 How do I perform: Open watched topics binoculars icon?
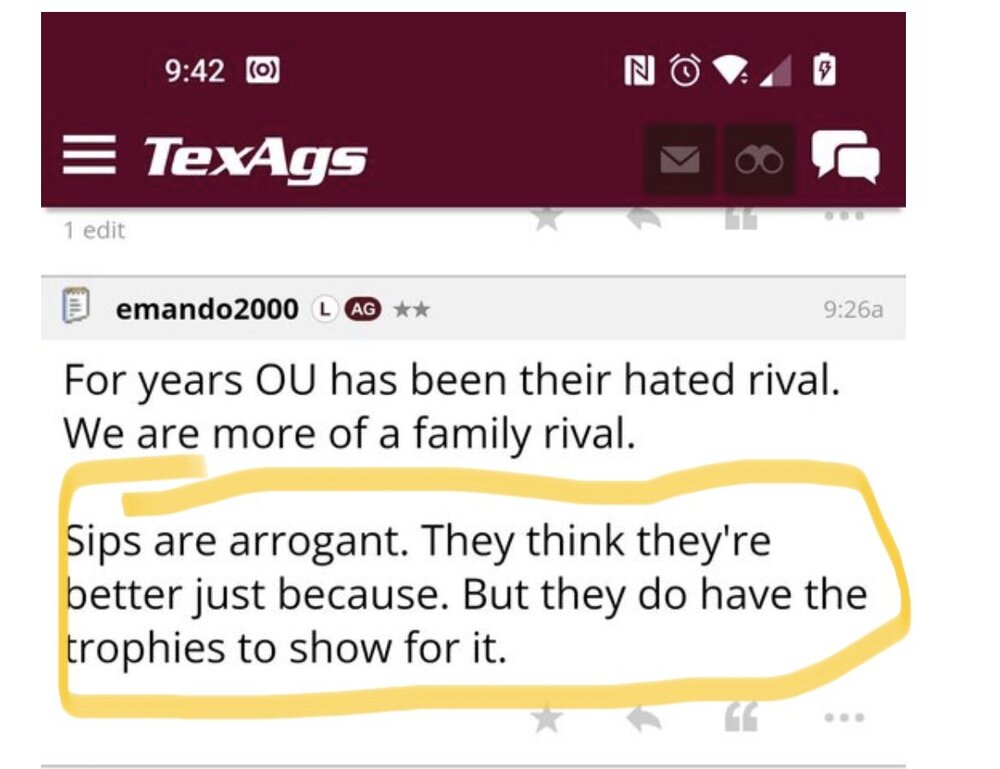[759, 159]
